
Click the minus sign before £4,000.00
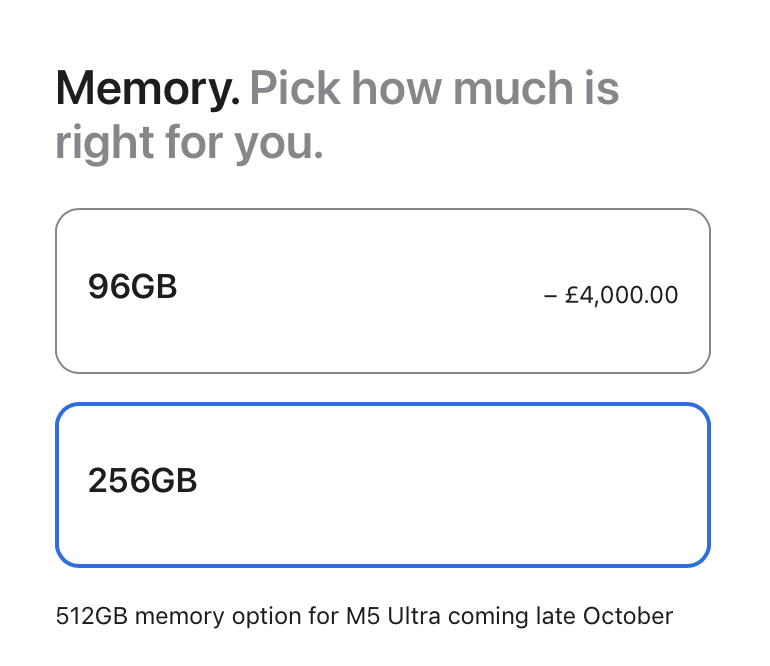(x=550, y=296)
